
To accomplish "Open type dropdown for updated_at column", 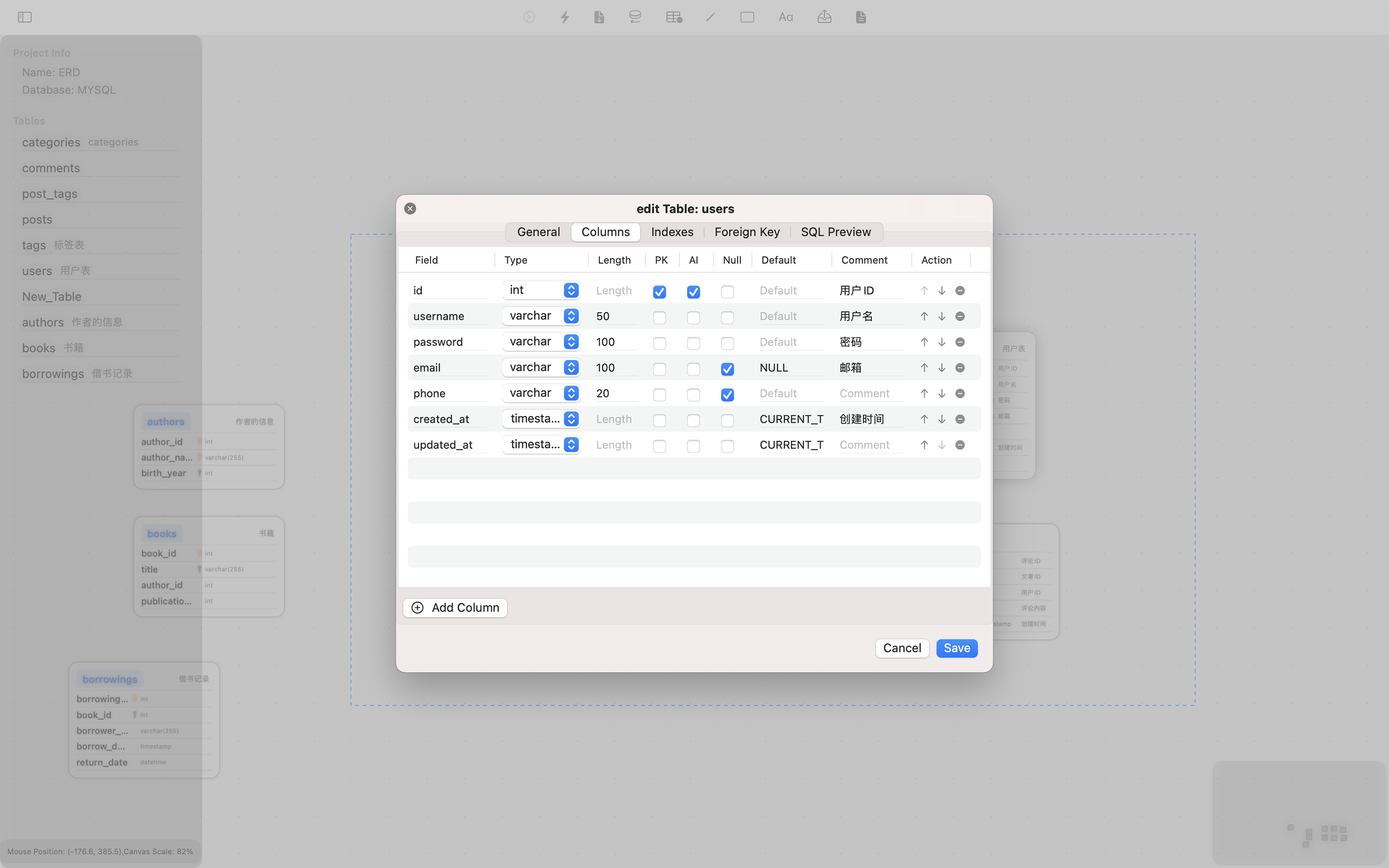I will point(541,444).
